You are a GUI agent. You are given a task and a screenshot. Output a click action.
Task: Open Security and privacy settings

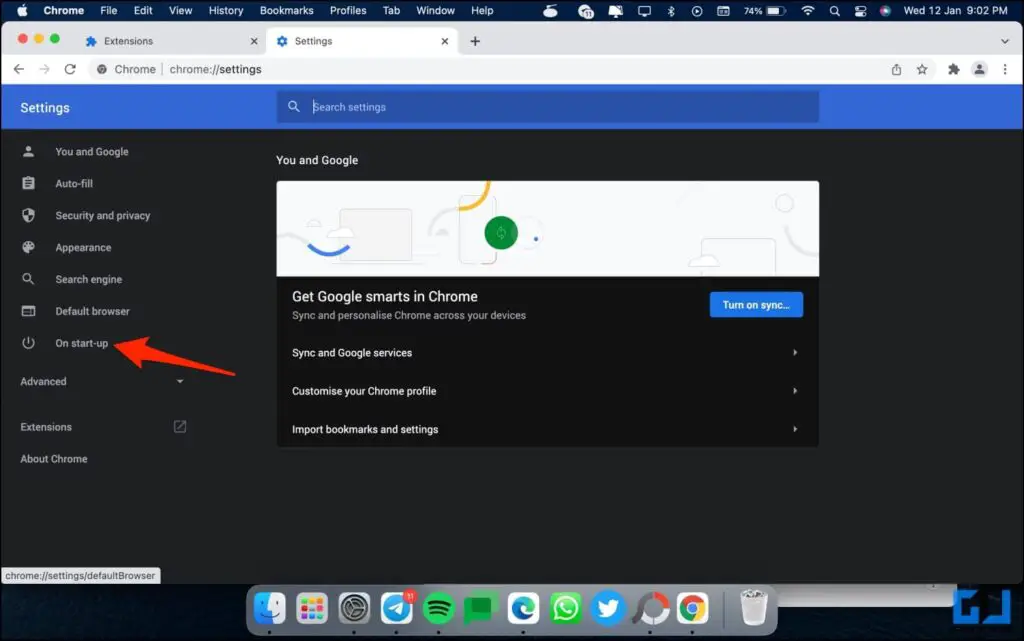103,215
